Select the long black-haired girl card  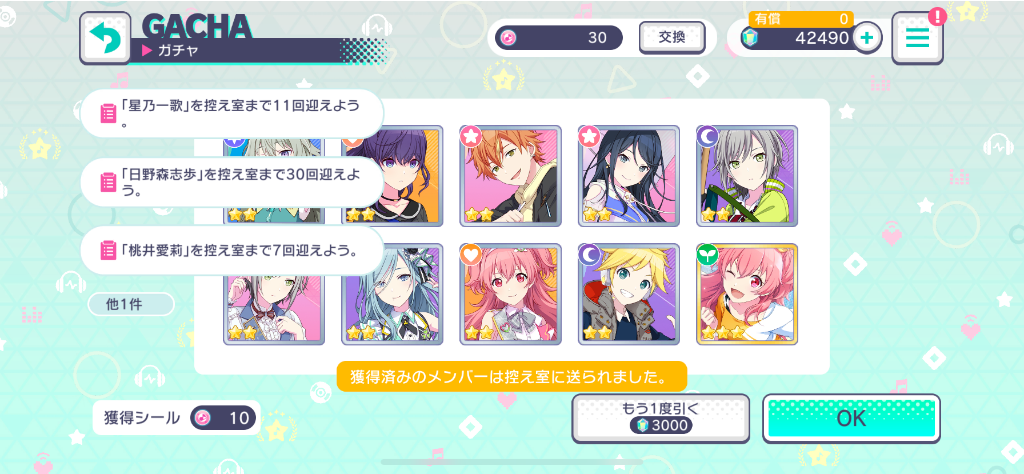click(629, 176)
